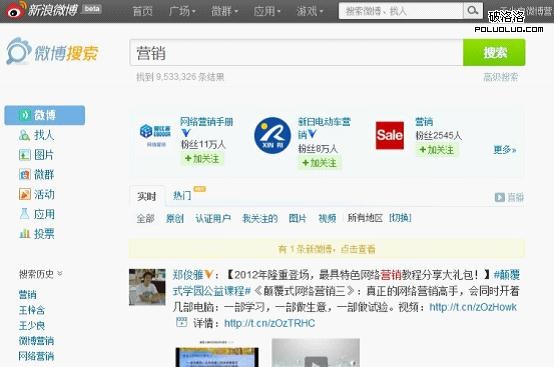Viewport: 554px width, 367px height.
Task: Click the main search field containing 营销
Action: click(296, 53)
